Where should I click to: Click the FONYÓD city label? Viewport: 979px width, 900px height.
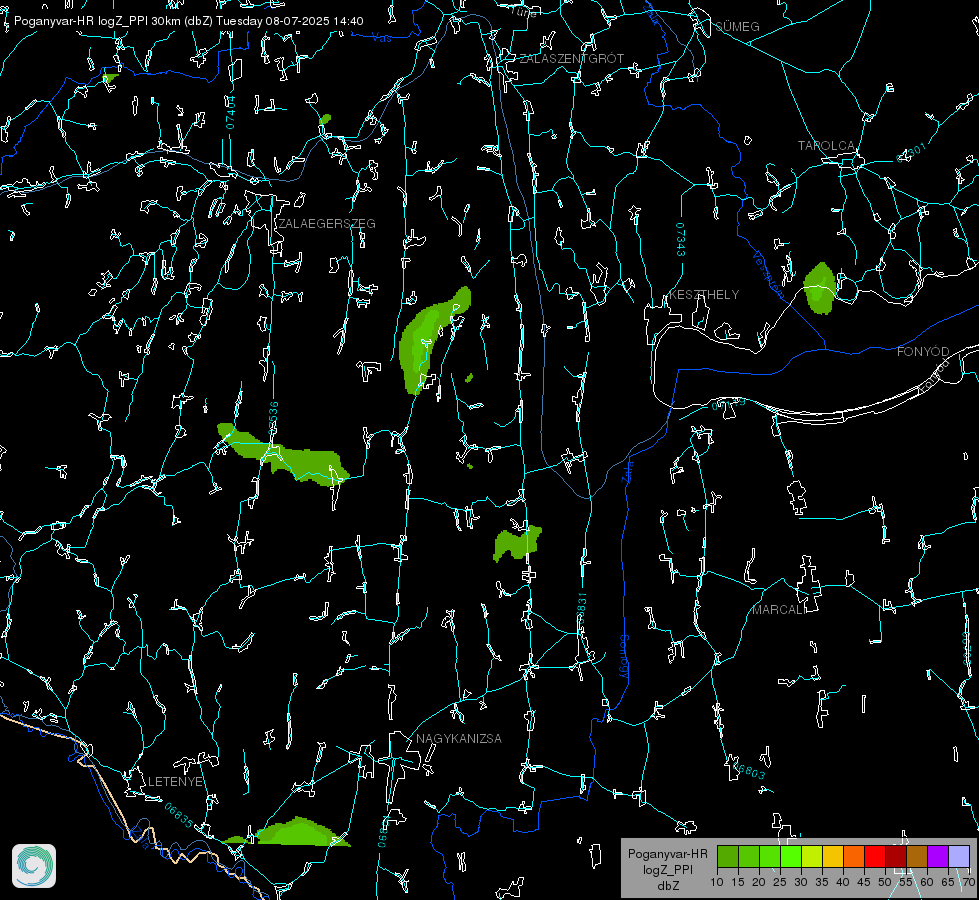pyautogui.click(x=923, y=352)
